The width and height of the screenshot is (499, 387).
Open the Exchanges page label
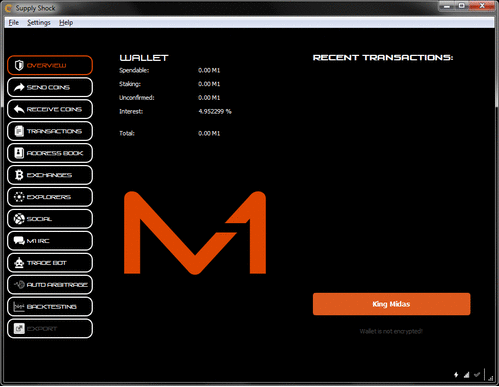click(49, 175)
